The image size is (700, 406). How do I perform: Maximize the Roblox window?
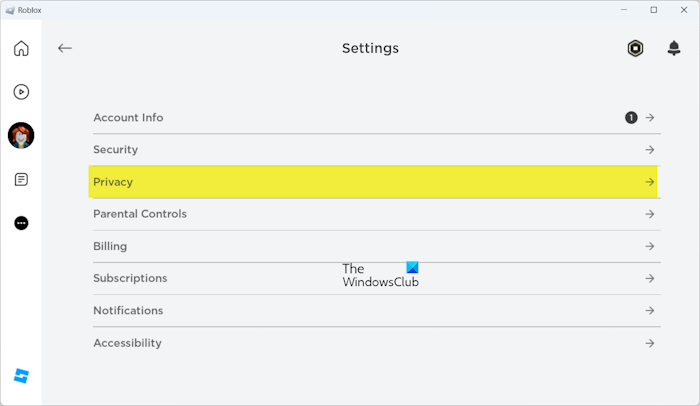tap(654, 10)
